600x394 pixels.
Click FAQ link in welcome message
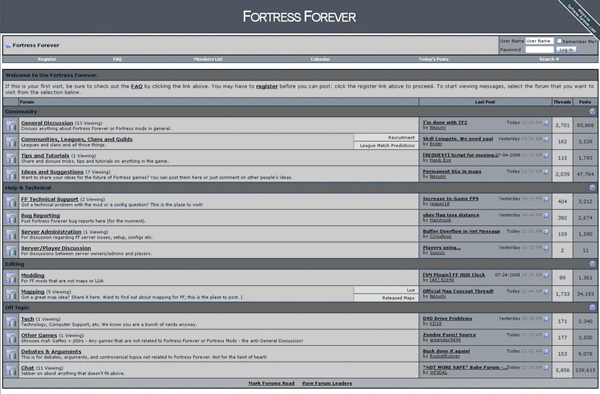point(137,86)
